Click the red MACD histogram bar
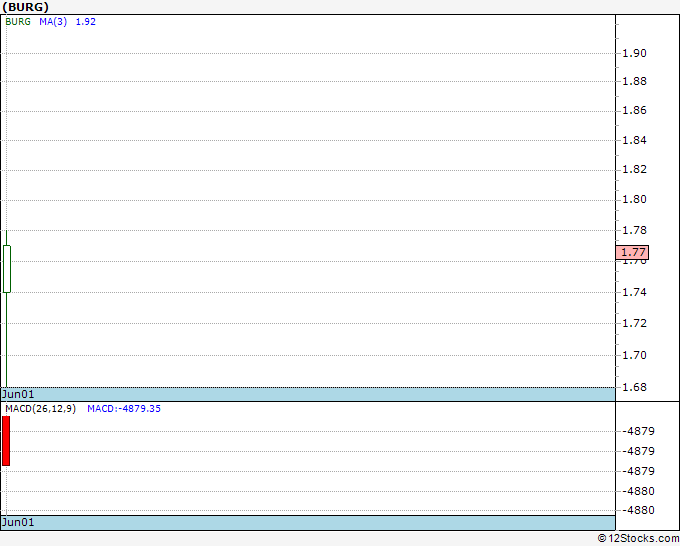 6,441
